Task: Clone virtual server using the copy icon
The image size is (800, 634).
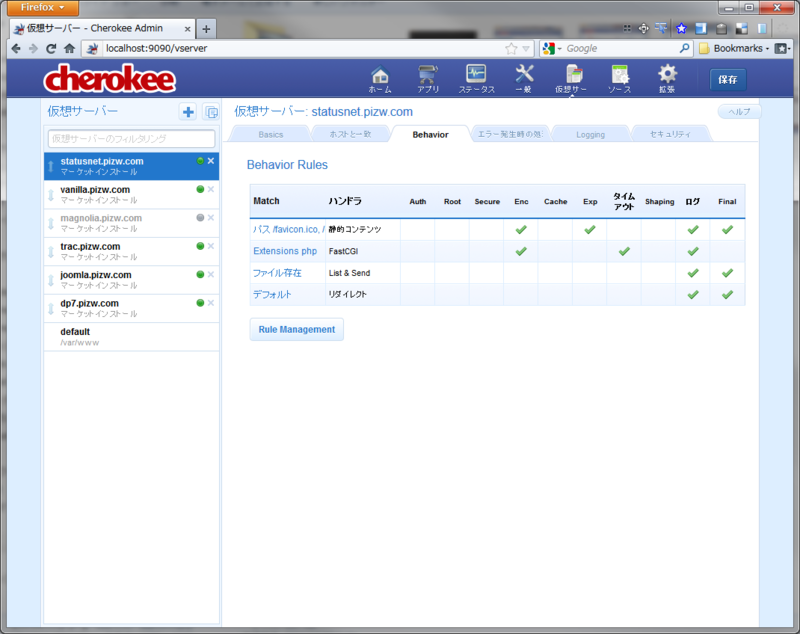Action: pos(211,112)
